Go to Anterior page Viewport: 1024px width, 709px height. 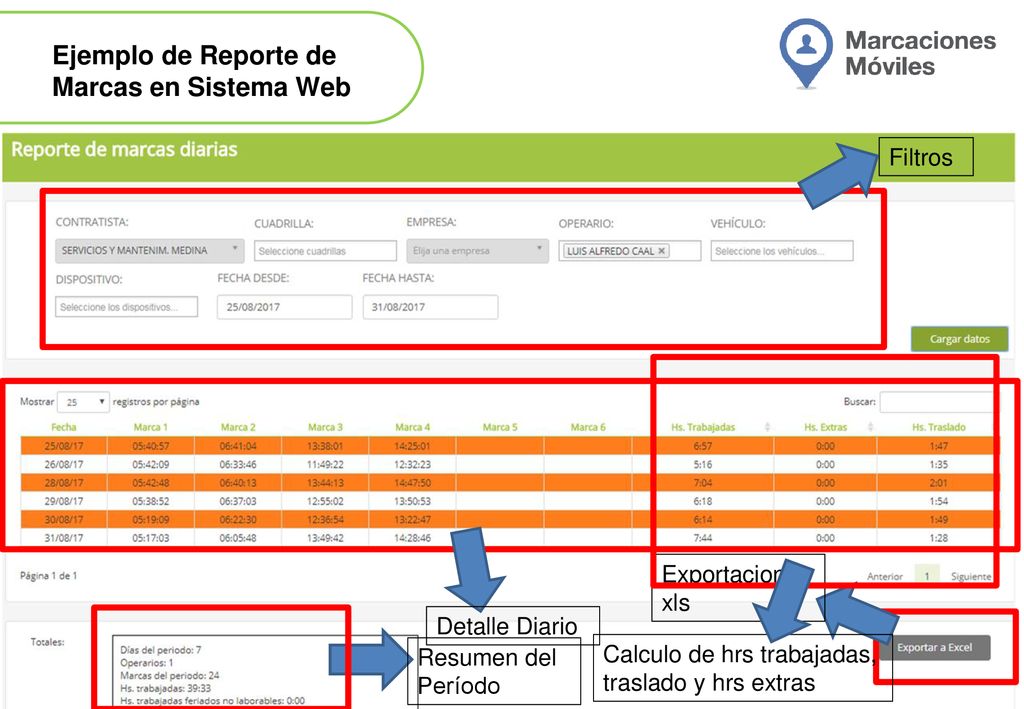(884, 576)
